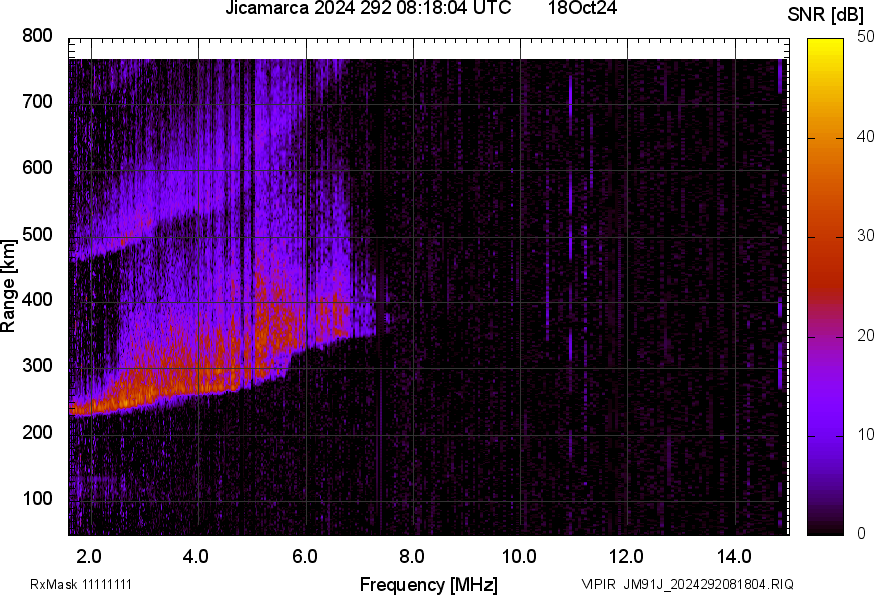
Task: Click the x-axis tick label '10.0'
Action: tap(519, 557)
